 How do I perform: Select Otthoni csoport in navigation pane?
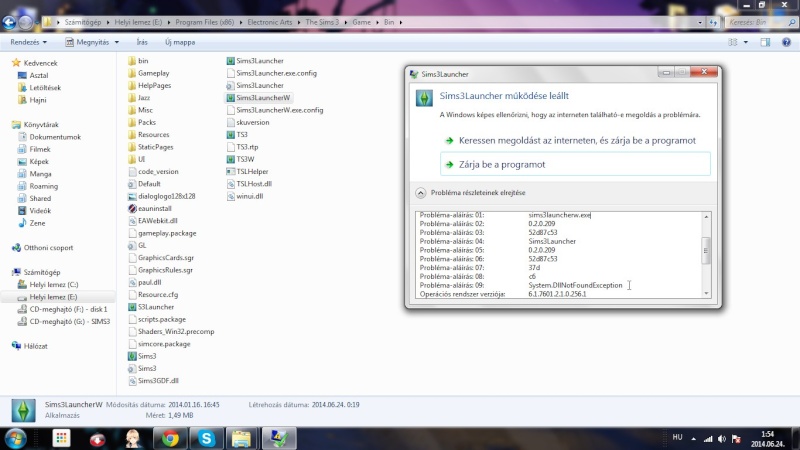pos(43,247)
